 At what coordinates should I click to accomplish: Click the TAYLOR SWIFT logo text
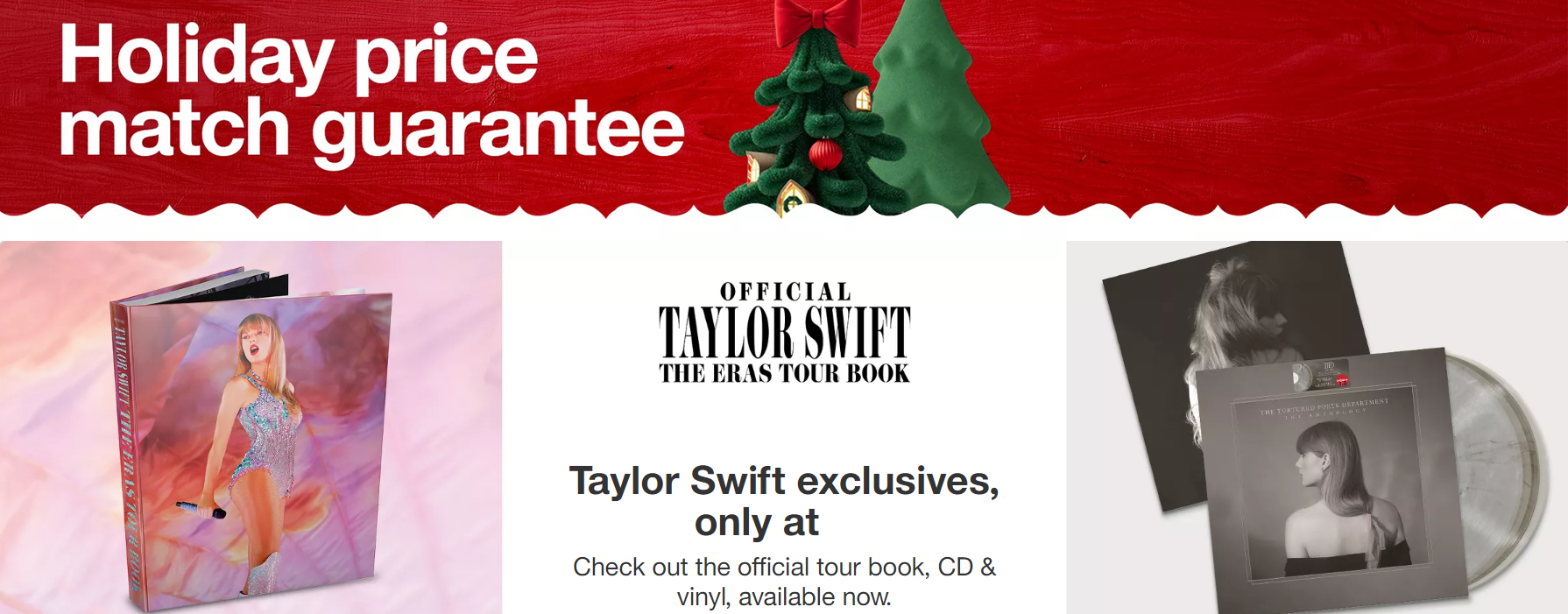(785, 332)
